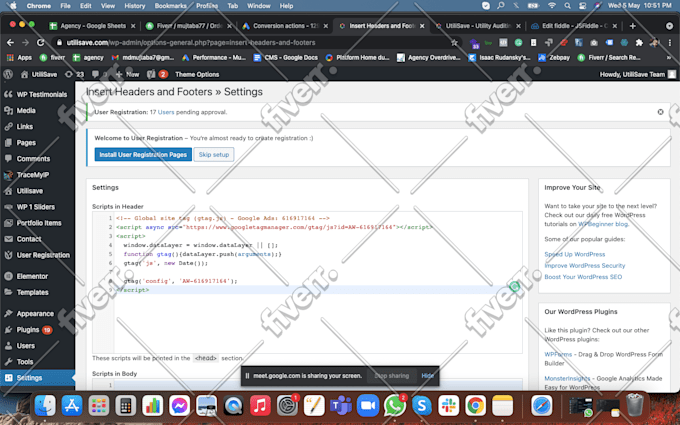Open the Yoast SEO notifications icon

point(157,74)
